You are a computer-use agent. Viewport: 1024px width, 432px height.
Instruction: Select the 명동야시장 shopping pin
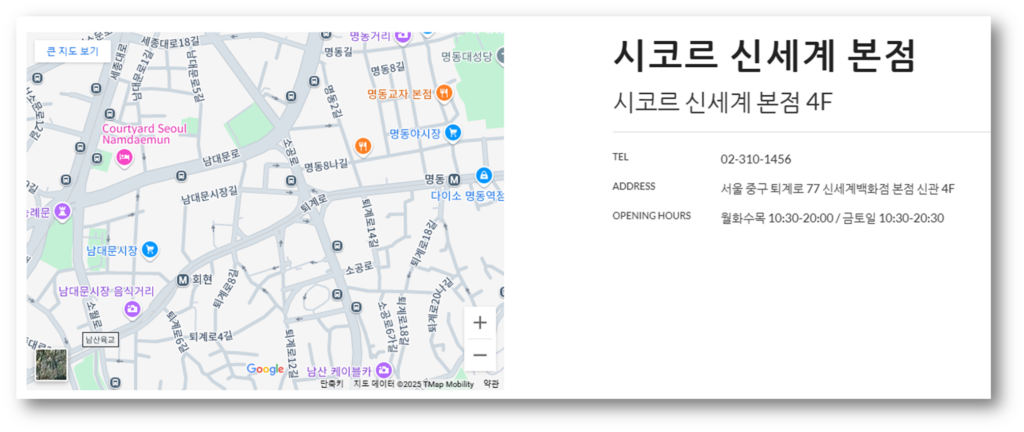pos(453,133)
